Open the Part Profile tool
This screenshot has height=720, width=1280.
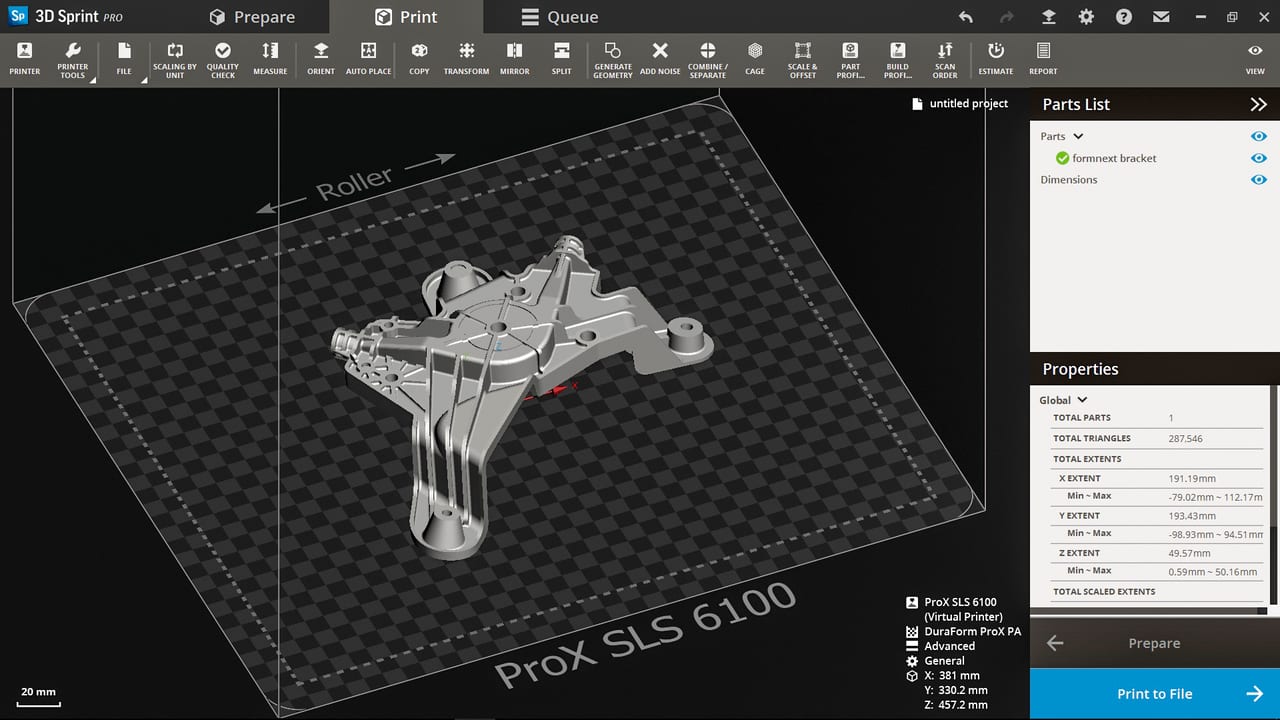click(850, 58)
